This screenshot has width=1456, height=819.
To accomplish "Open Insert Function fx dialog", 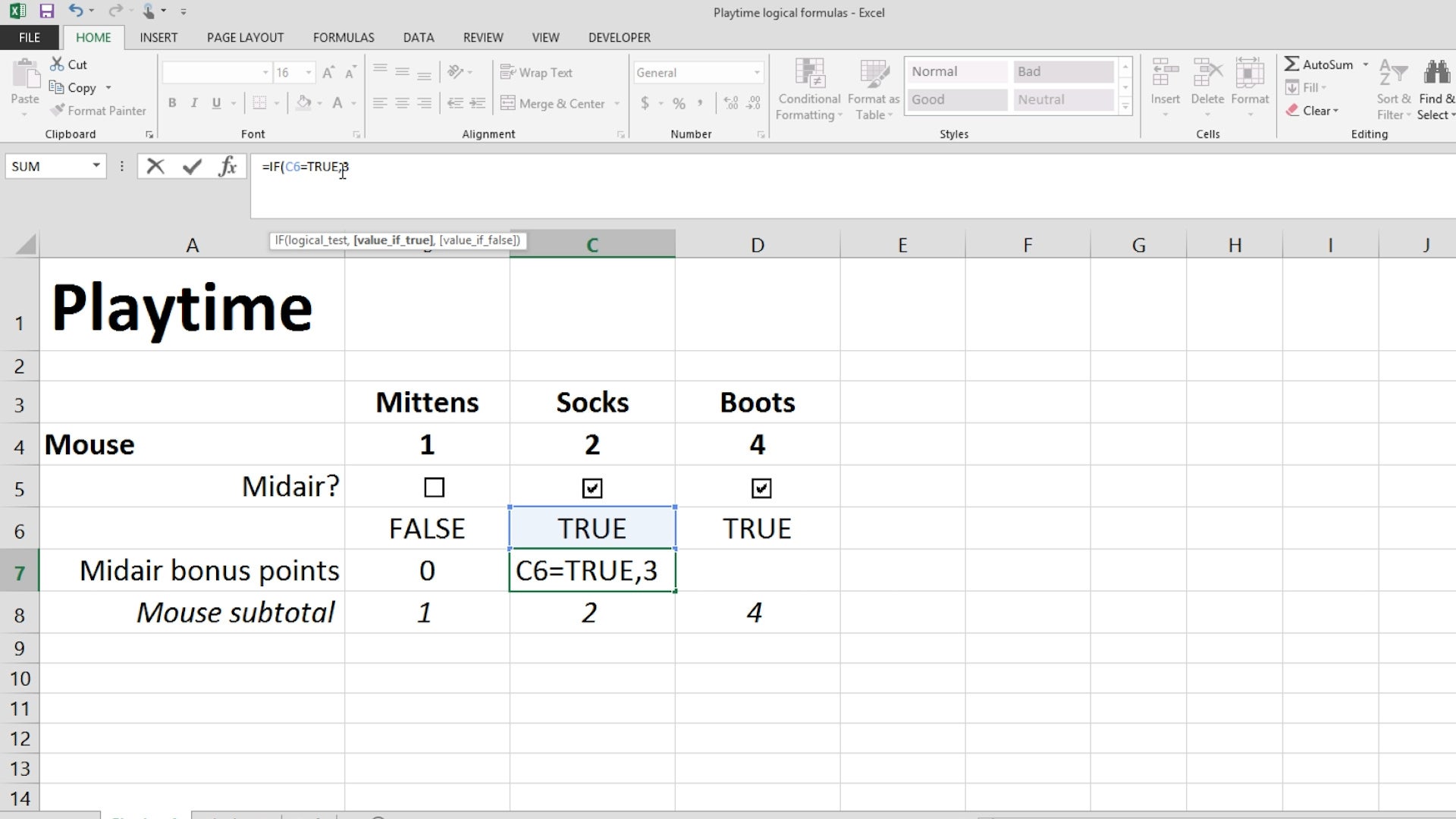I will coord(227,166).
